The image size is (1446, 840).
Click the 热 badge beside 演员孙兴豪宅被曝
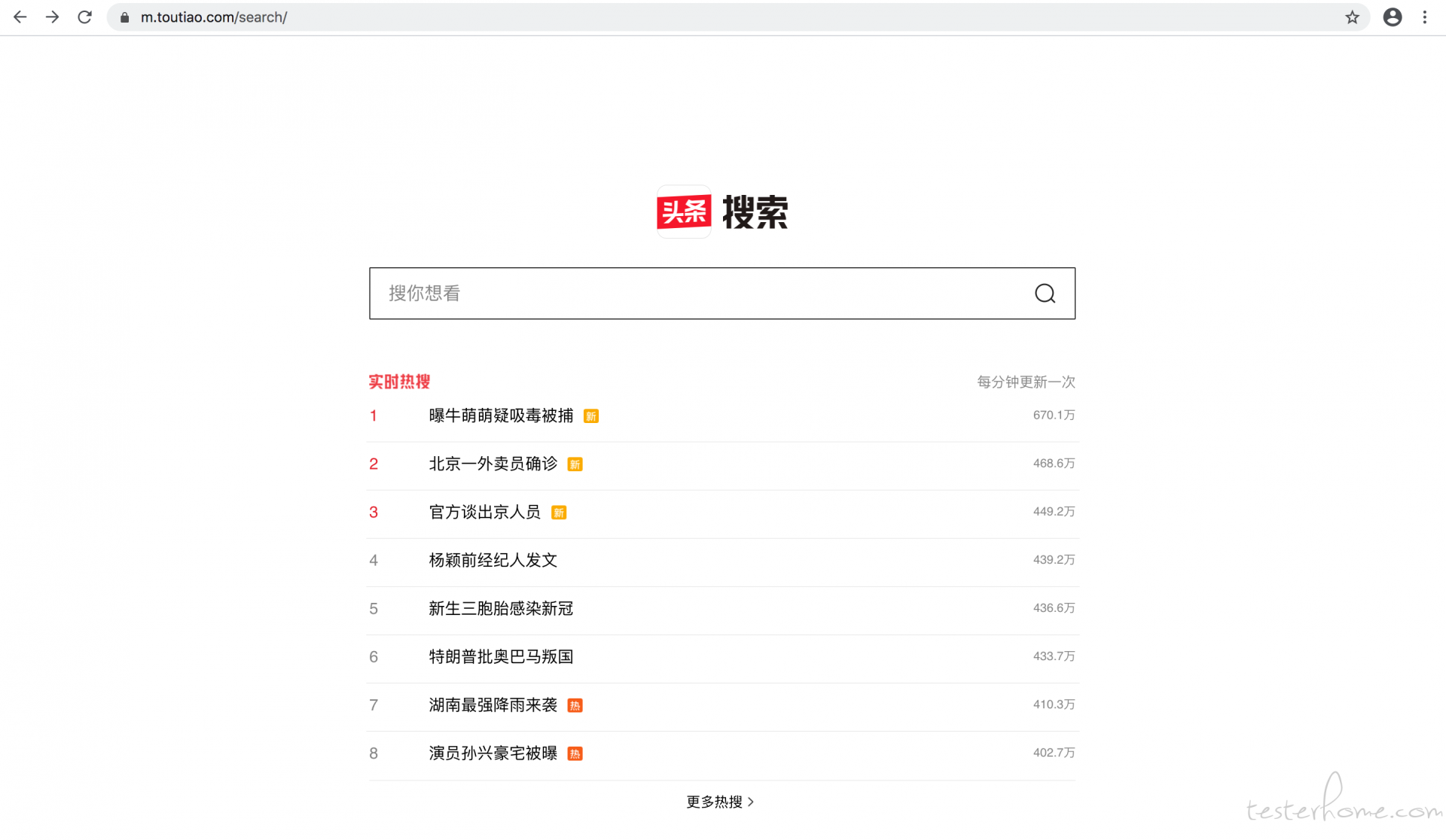575,753
